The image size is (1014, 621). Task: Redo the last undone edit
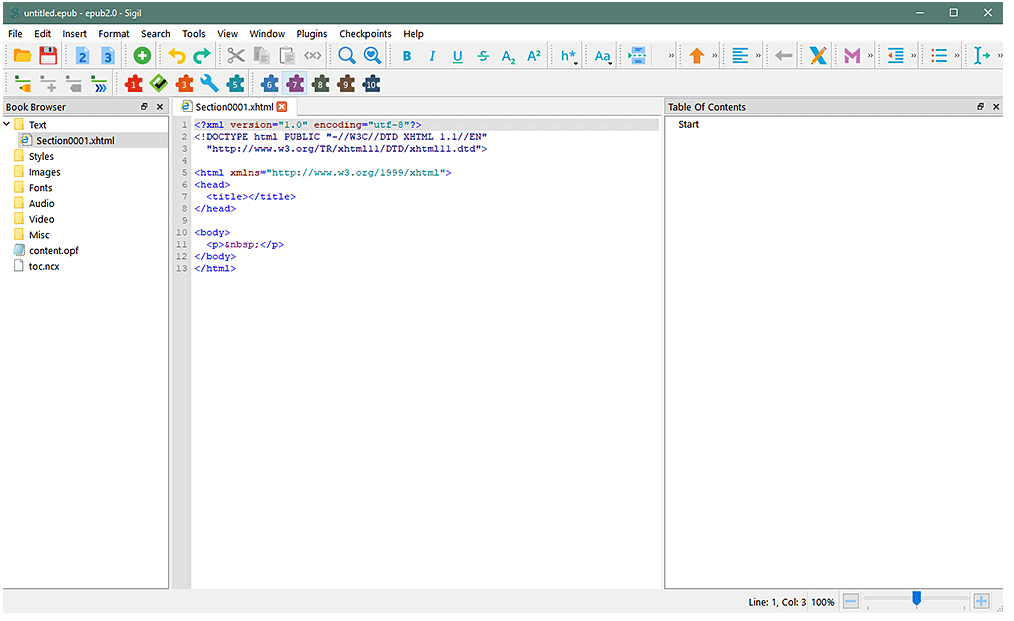coord(202,56)
